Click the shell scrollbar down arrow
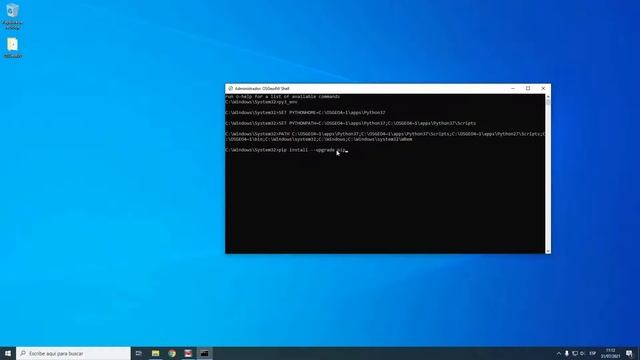 click(548, 251)
